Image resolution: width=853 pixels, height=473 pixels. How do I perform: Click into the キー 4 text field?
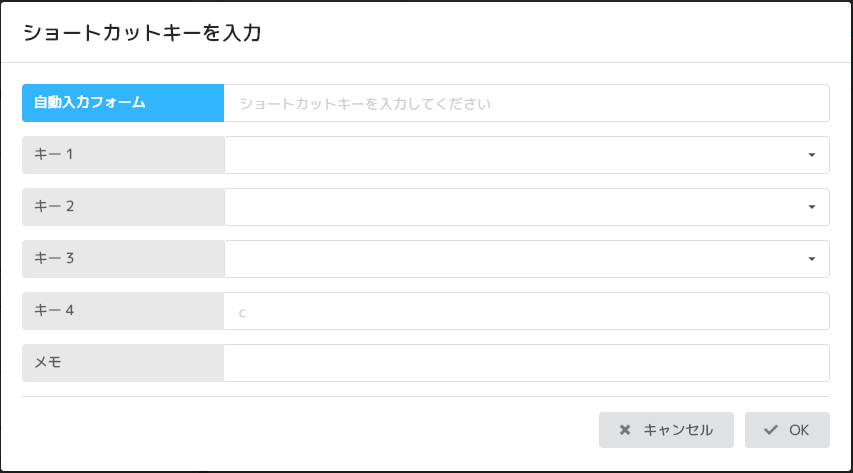tap(526, 311)
